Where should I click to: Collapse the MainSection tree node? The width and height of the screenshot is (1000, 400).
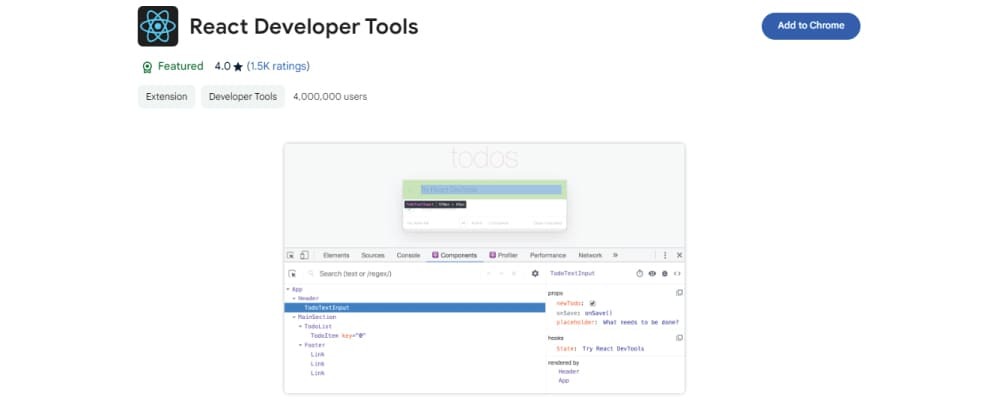tap(294, 317)
